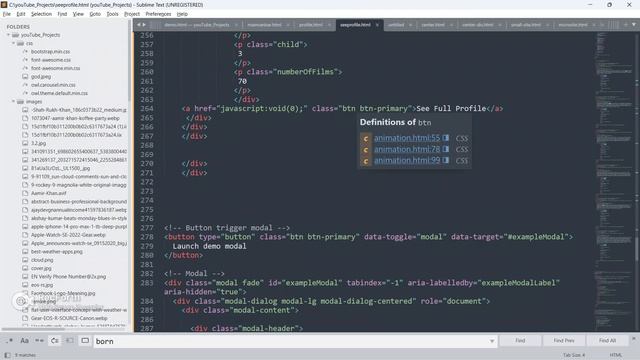Switch to the seeprofile.html tab

click(355, 25)
